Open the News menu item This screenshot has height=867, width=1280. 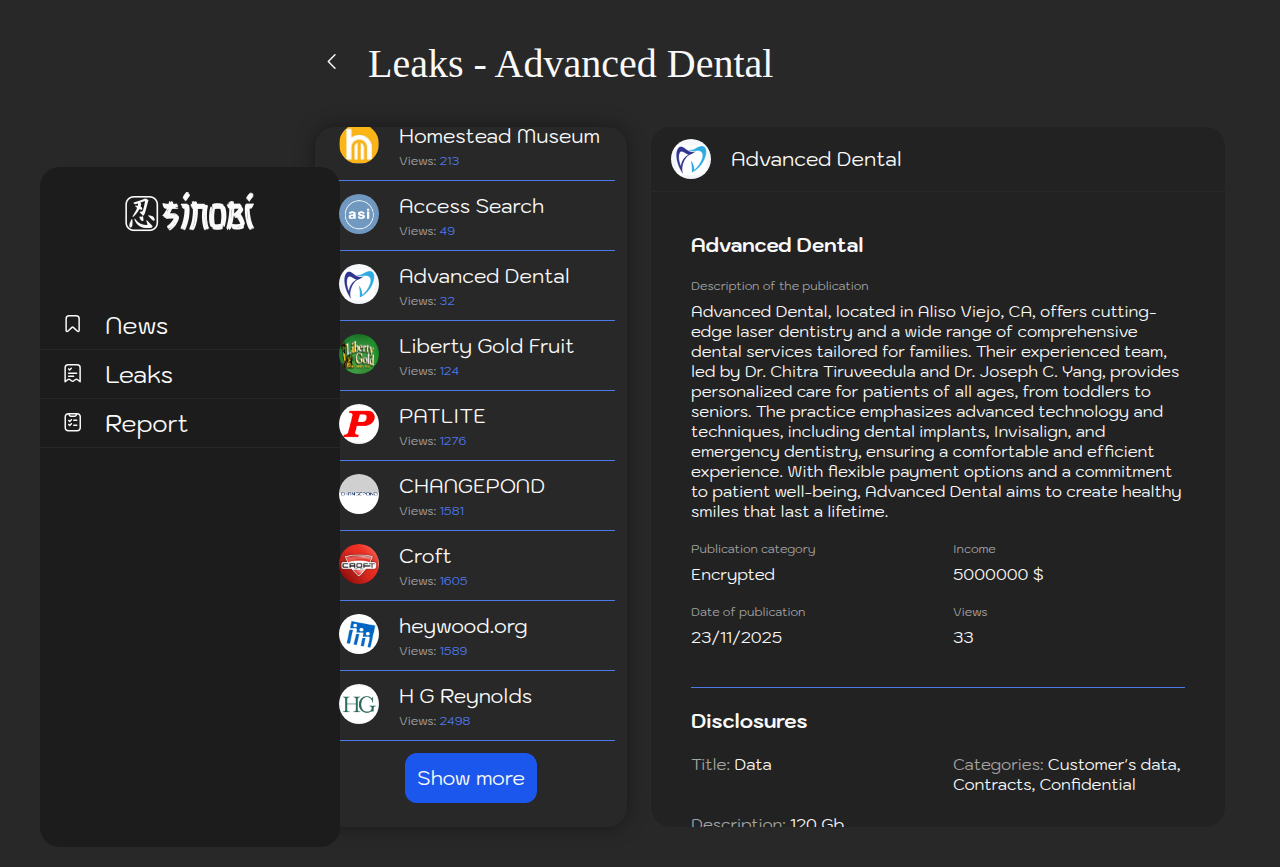click(137, 326)
